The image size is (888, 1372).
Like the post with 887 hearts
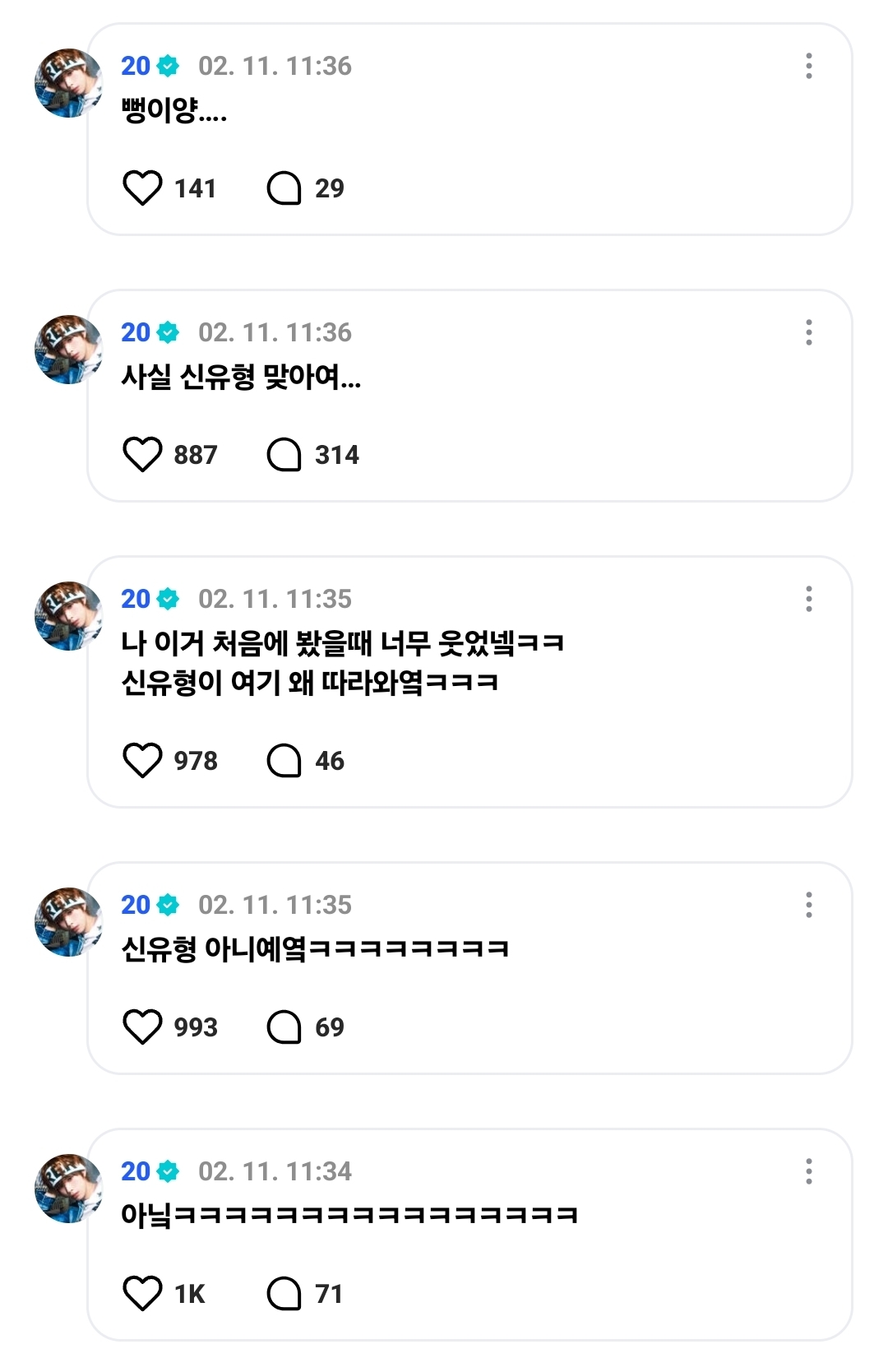tap(142, 454)
